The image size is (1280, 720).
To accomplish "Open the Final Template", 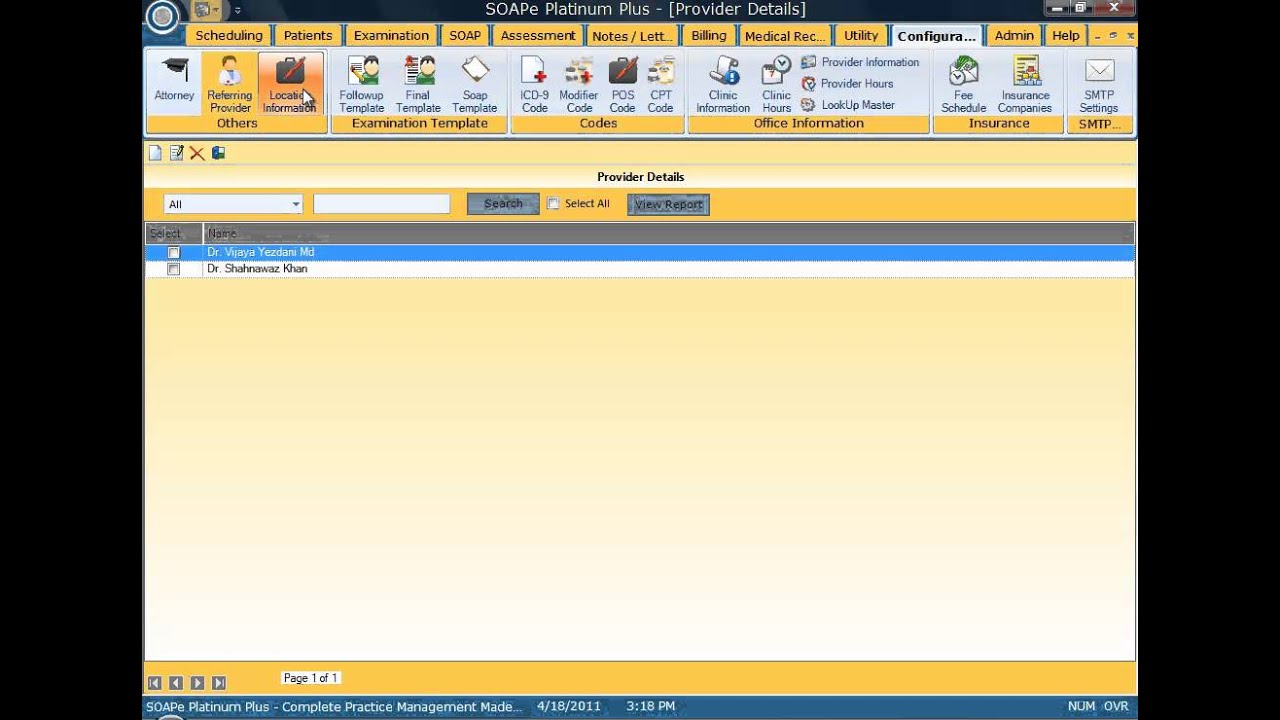I will tap(418, 84).
